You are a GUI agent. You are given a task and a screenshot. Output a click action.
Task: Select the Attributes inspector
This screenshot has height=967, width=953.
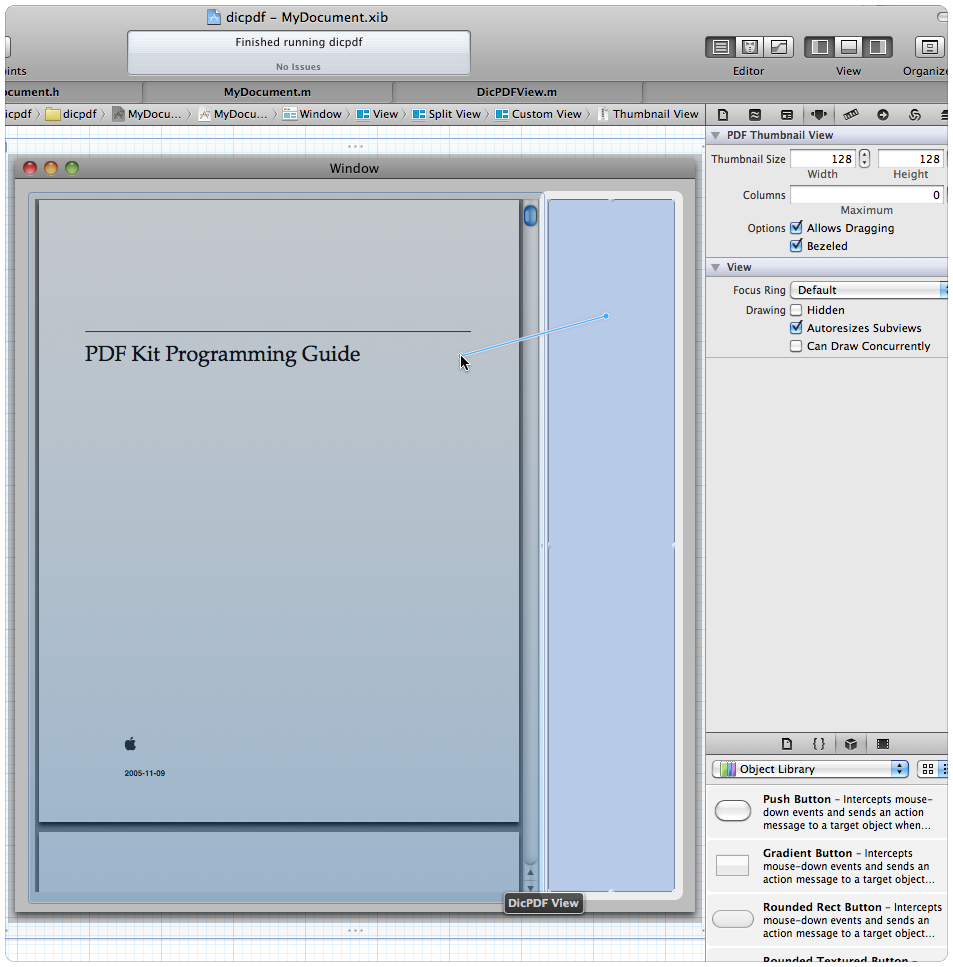[x=819, y=114]
